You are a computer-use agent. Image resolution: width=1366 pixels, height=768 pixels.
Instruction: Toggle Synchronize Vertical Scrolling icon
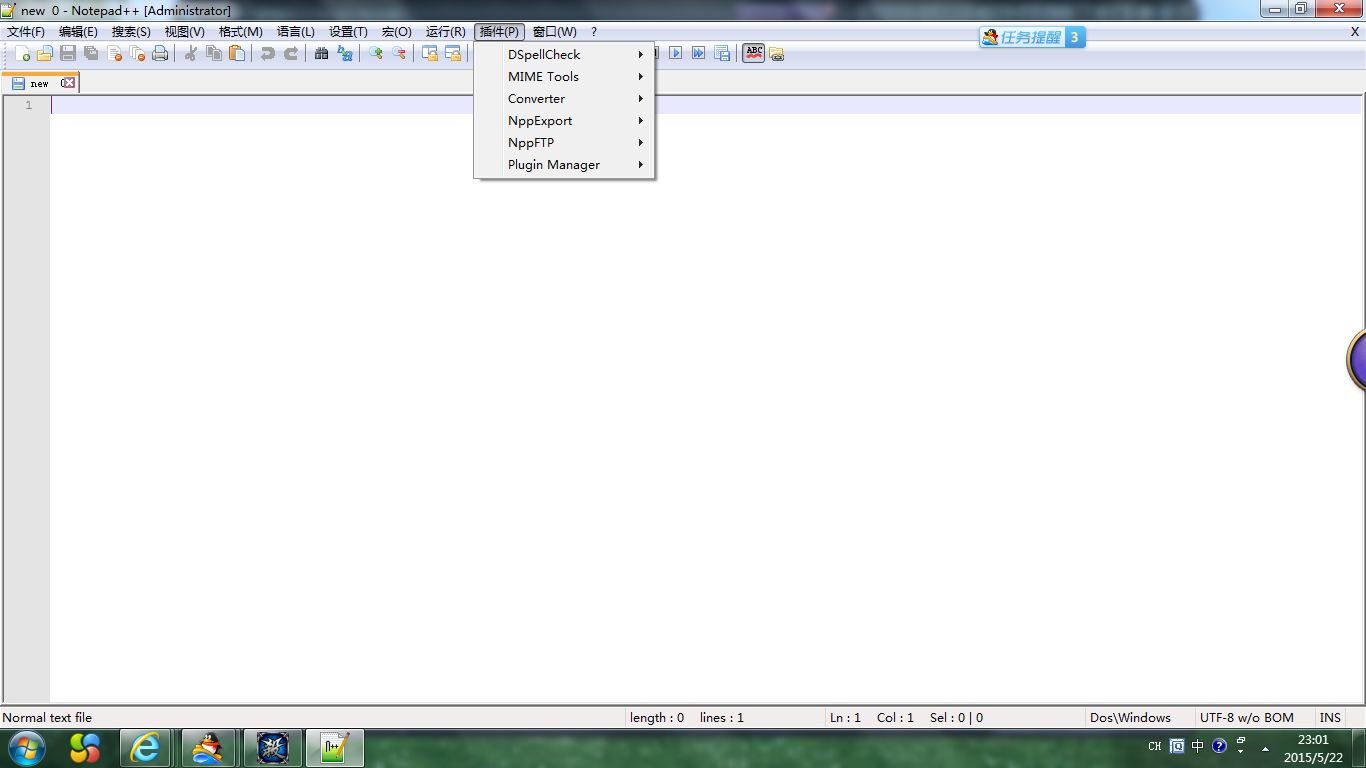[429, 53]
